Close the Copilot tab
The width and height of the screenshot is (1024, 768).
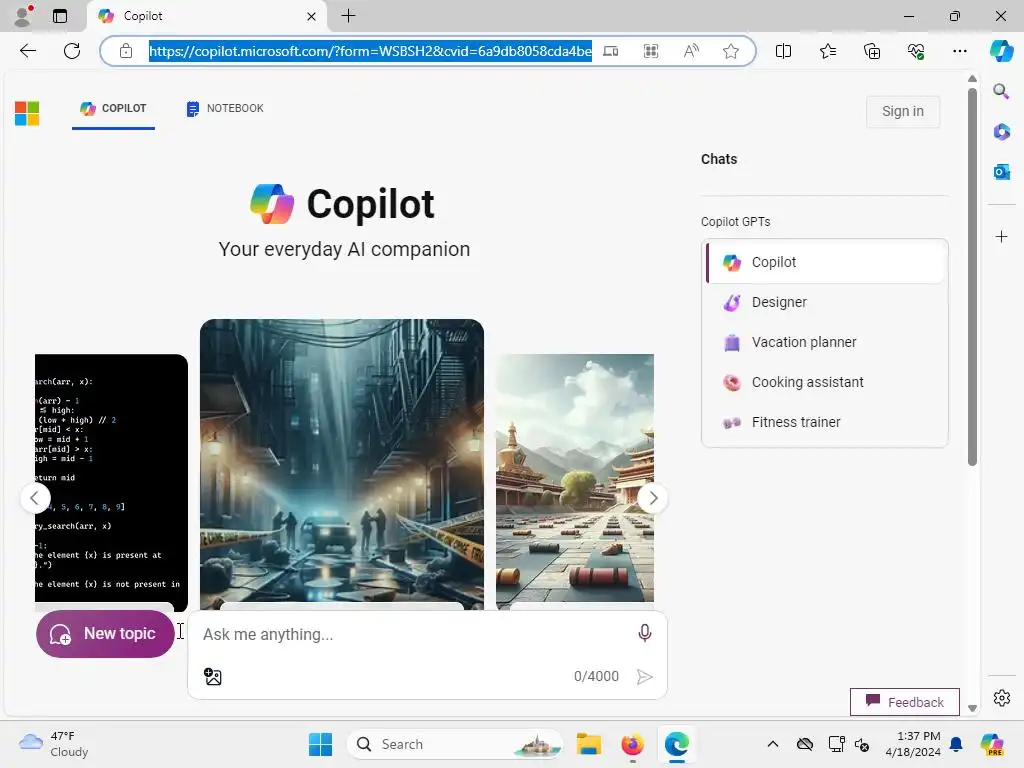(x=312, y=16)
